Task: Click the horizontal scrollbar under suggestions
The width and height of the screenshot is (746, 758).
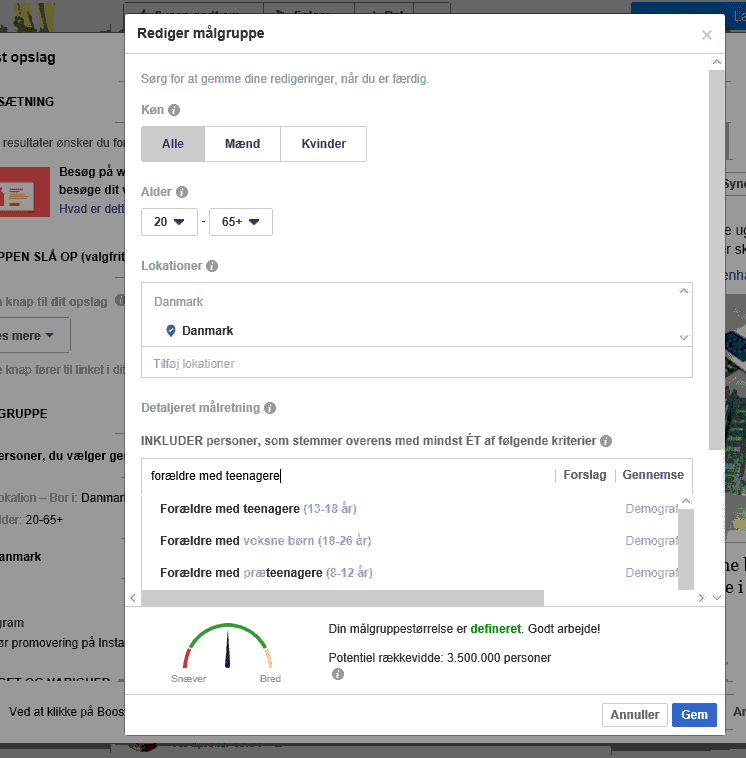Action: pyautogui.click(x=342, y=598)
